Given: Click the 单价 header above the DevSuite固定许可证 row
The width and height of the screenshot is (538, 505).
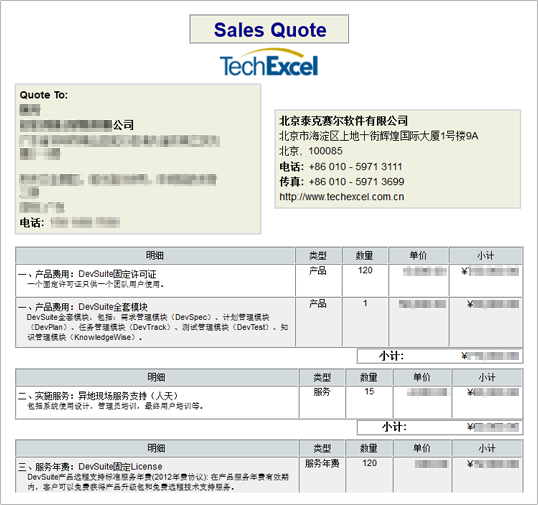Looking at the screenshot, I should [418, 255].
